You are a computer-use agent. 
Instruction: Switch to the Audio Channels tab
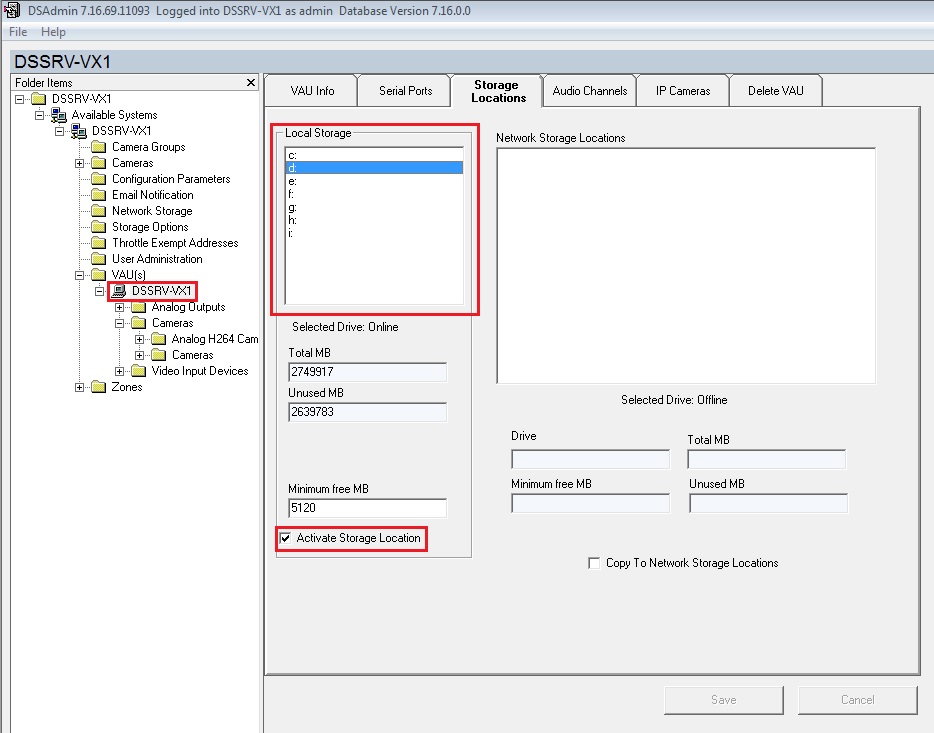click(589, 90)
